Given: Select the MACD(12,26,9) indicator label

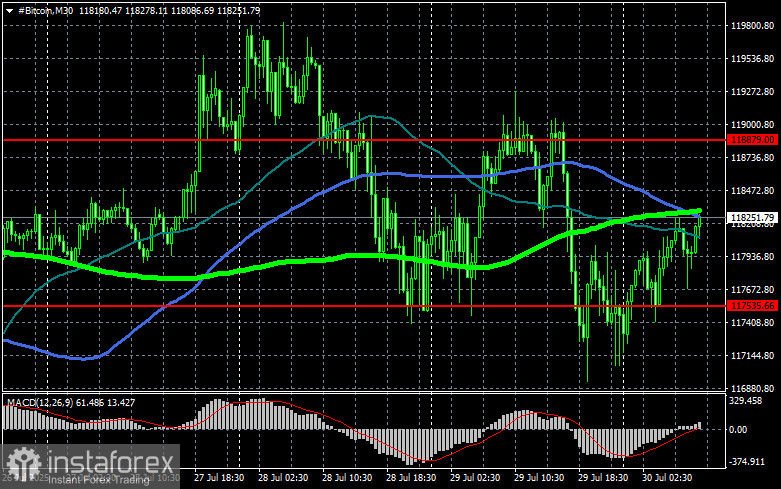Looking at the screenshot, I should point(40,402).
